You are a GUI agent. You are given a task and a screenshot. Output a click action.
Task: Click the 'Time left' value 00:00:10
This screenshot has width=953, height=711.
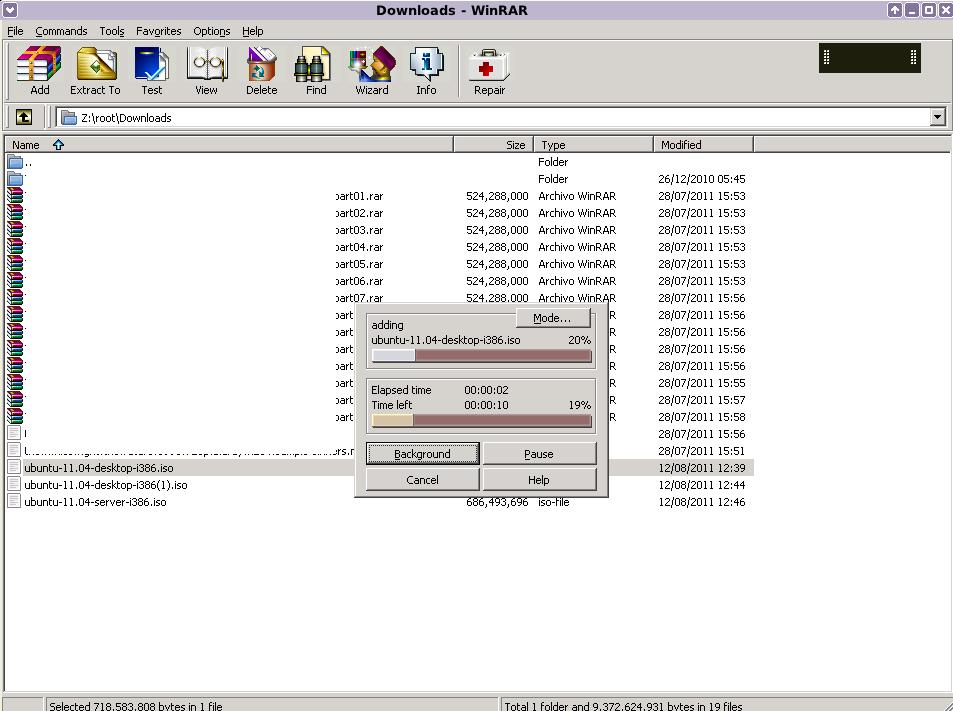(x=486, y=405)
